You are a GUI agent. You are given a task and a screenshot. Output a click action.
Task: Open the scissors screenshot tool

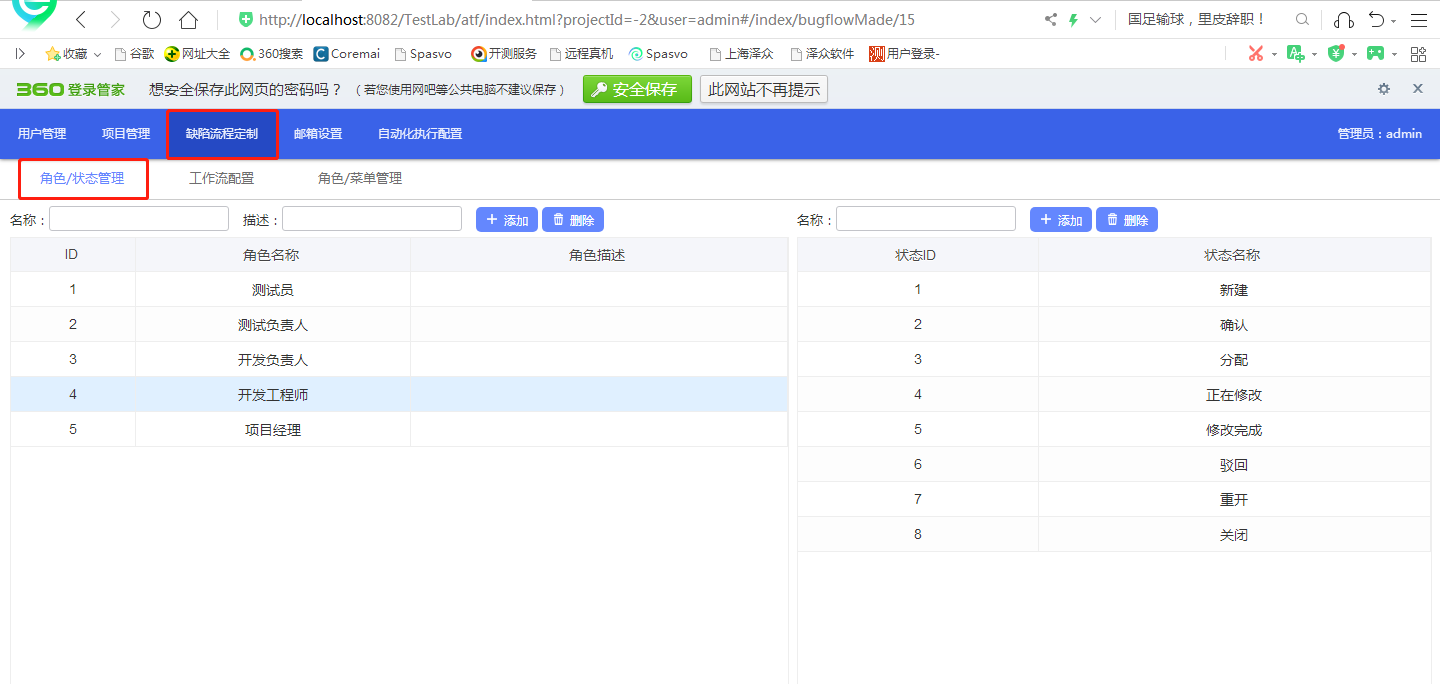[x=1256, y=54]
